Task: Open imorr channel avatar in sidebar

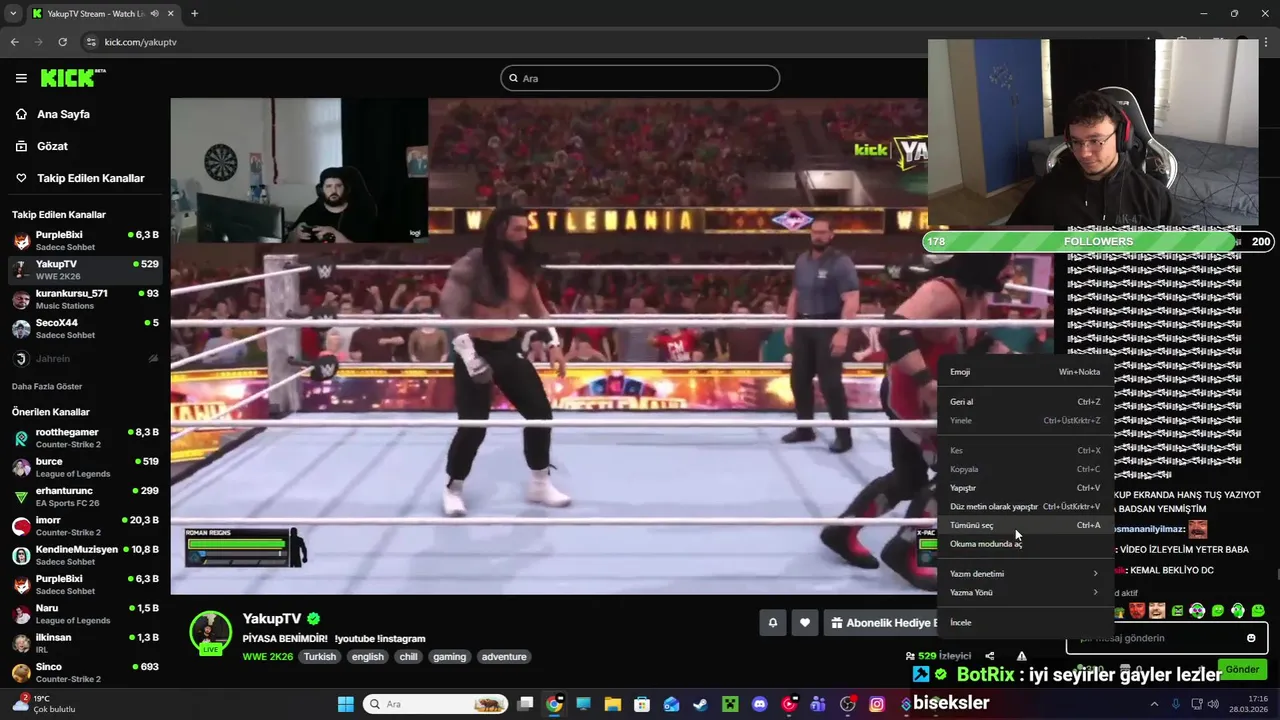Action: [21, 526]
